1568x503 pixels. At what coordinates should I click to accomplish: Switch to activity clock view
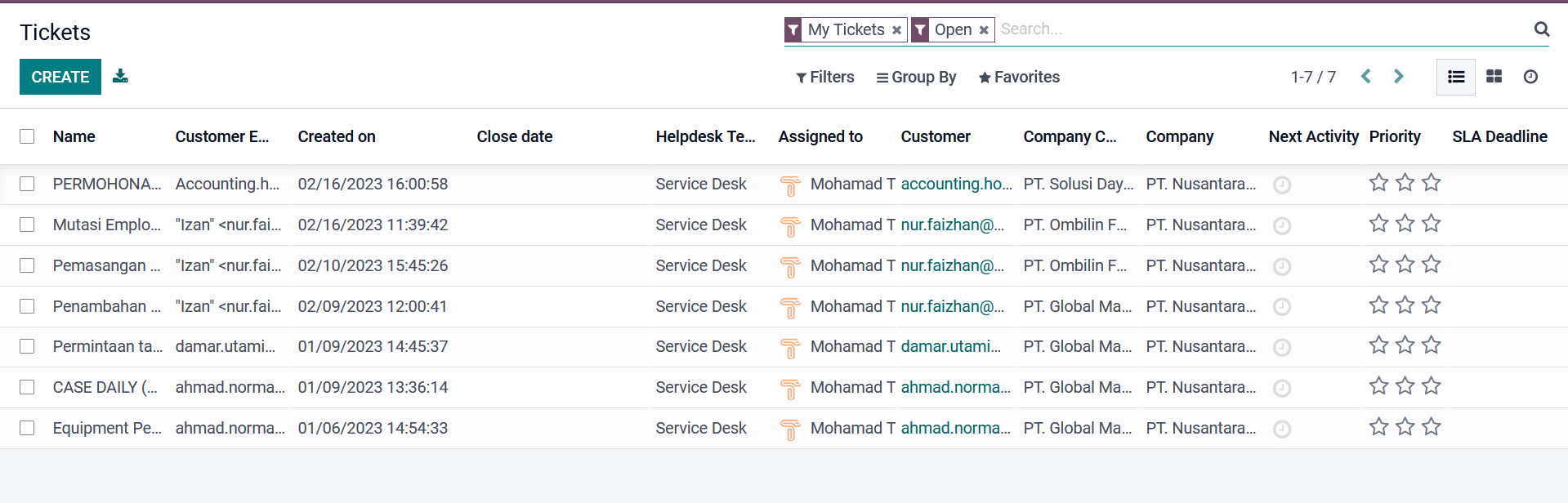tap(1530, 77)
